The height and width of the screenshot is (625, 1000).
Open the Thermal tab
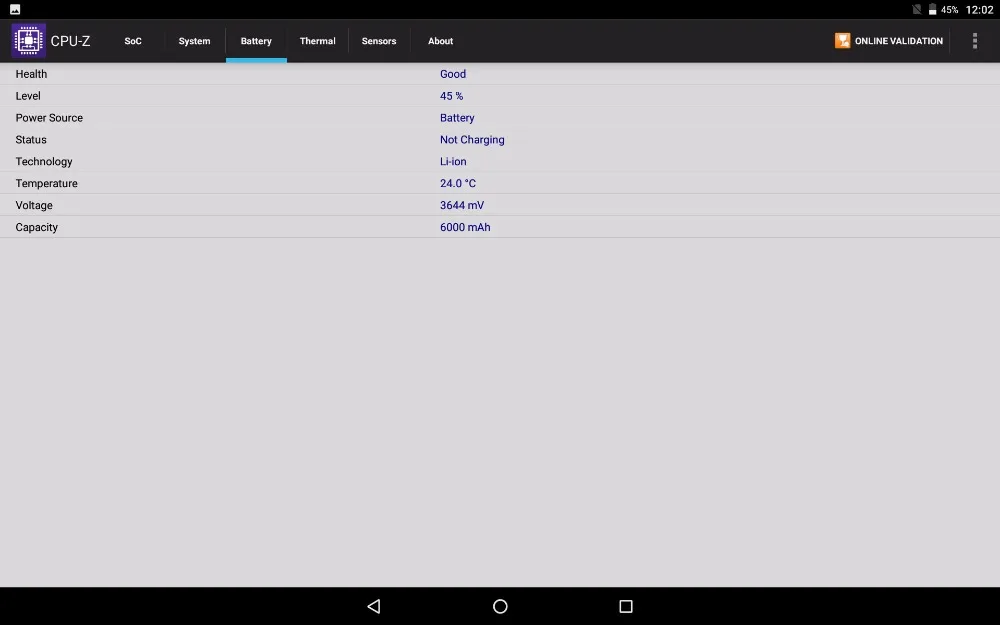click(318, 41)
